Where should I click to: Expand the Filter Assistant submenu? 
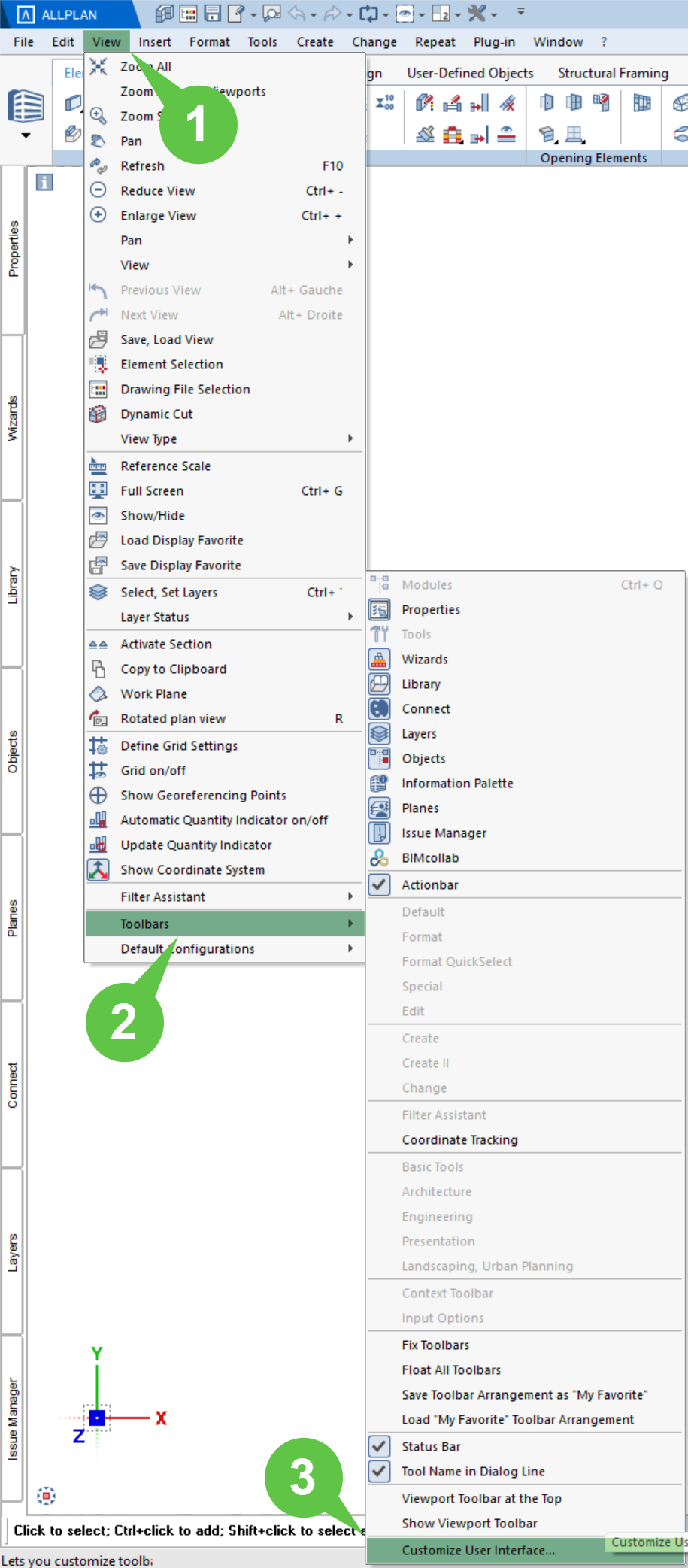[x=225, y=896]
